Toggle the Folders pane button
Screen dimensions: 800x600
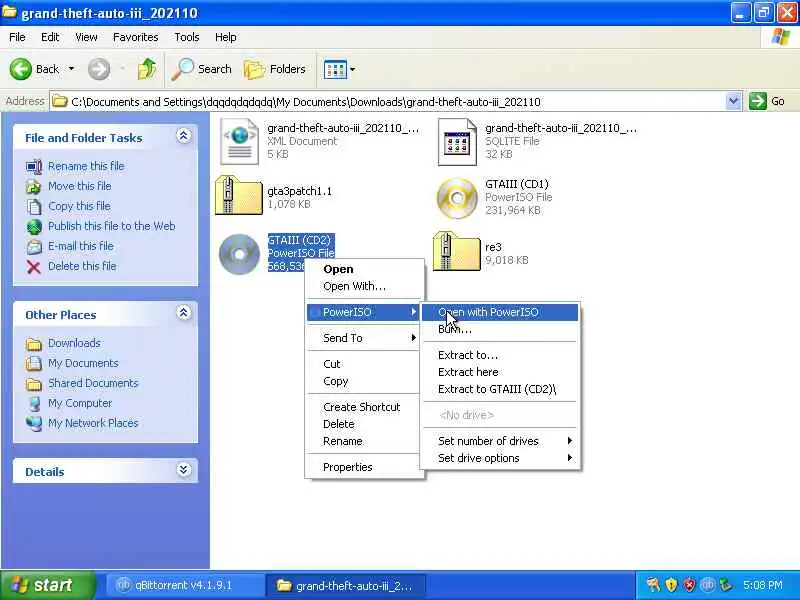click(x=275, y=69)
